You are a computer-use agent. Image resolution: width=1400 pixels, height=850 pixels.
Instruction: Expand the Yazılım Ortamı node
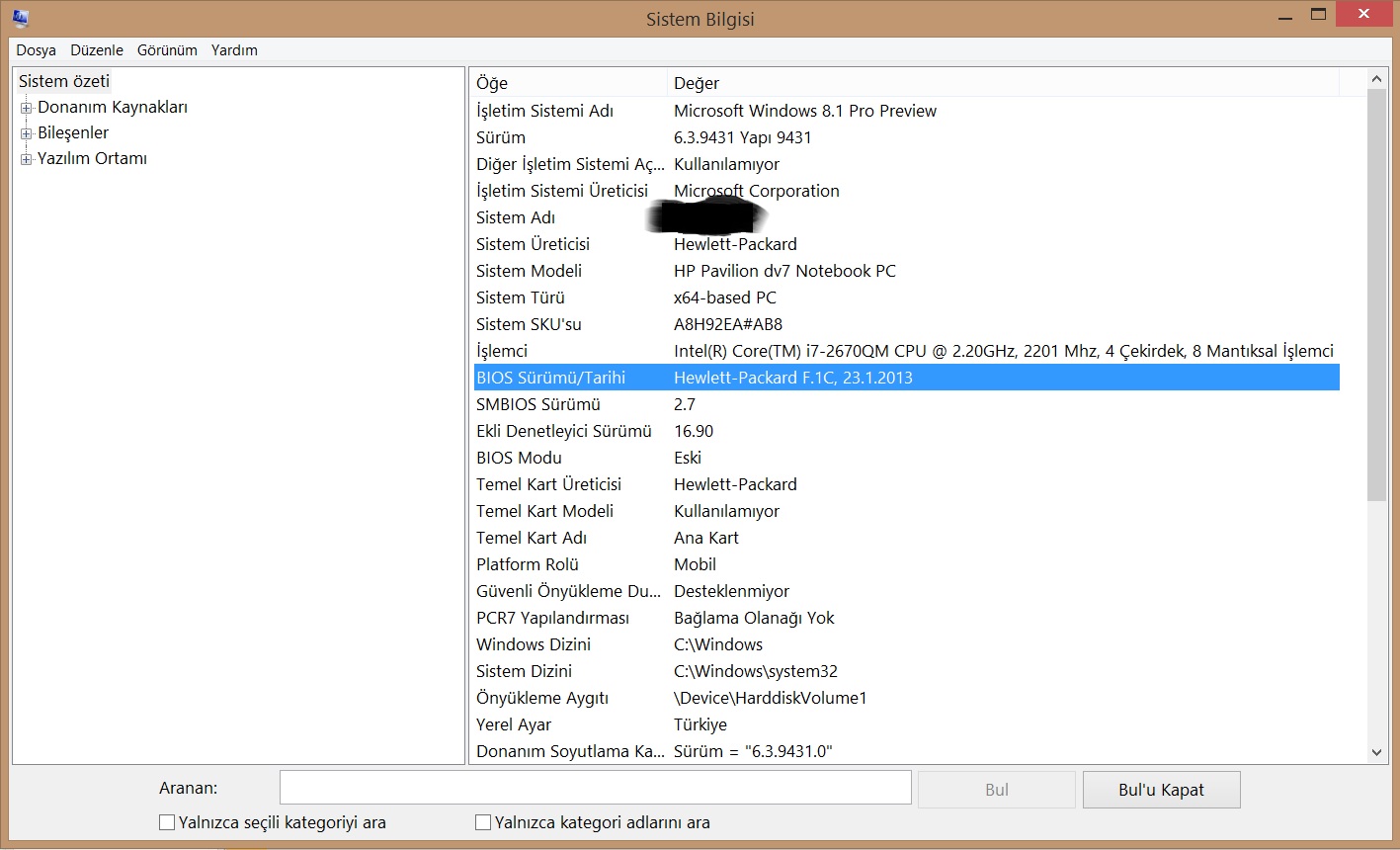[x=27, y=159]
